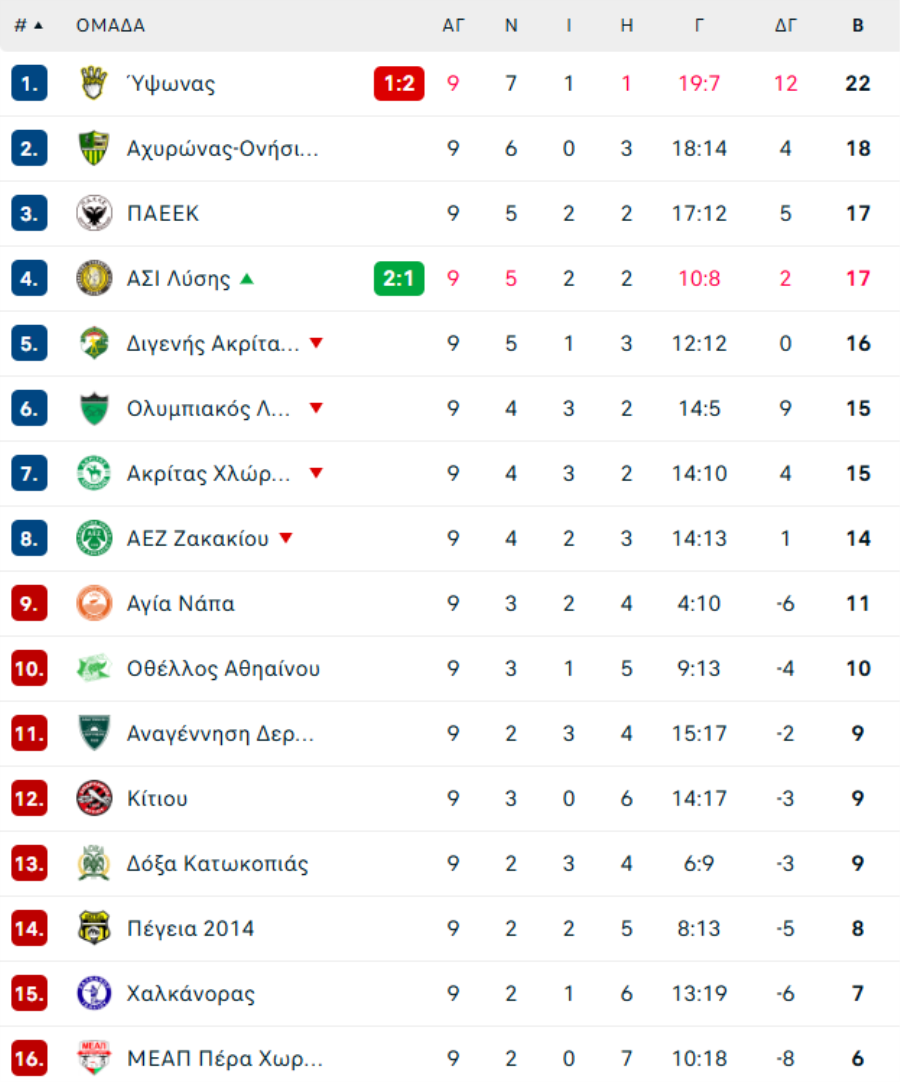Sort standings by the B points header
Viewport: 900px width, 1082px height.
coord(858,26)
